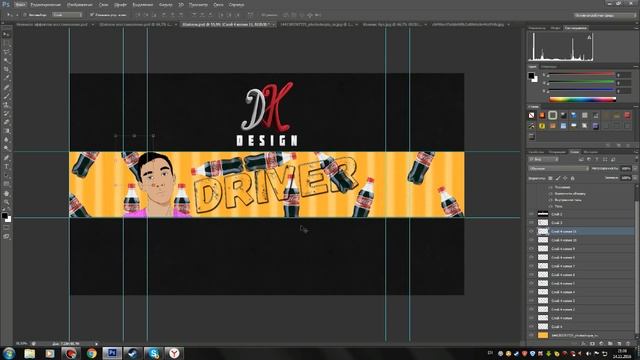The width and height of the screenshot is (640, 360).
Task: Select the Dodge tool
Action: click(x=7, y=149)
